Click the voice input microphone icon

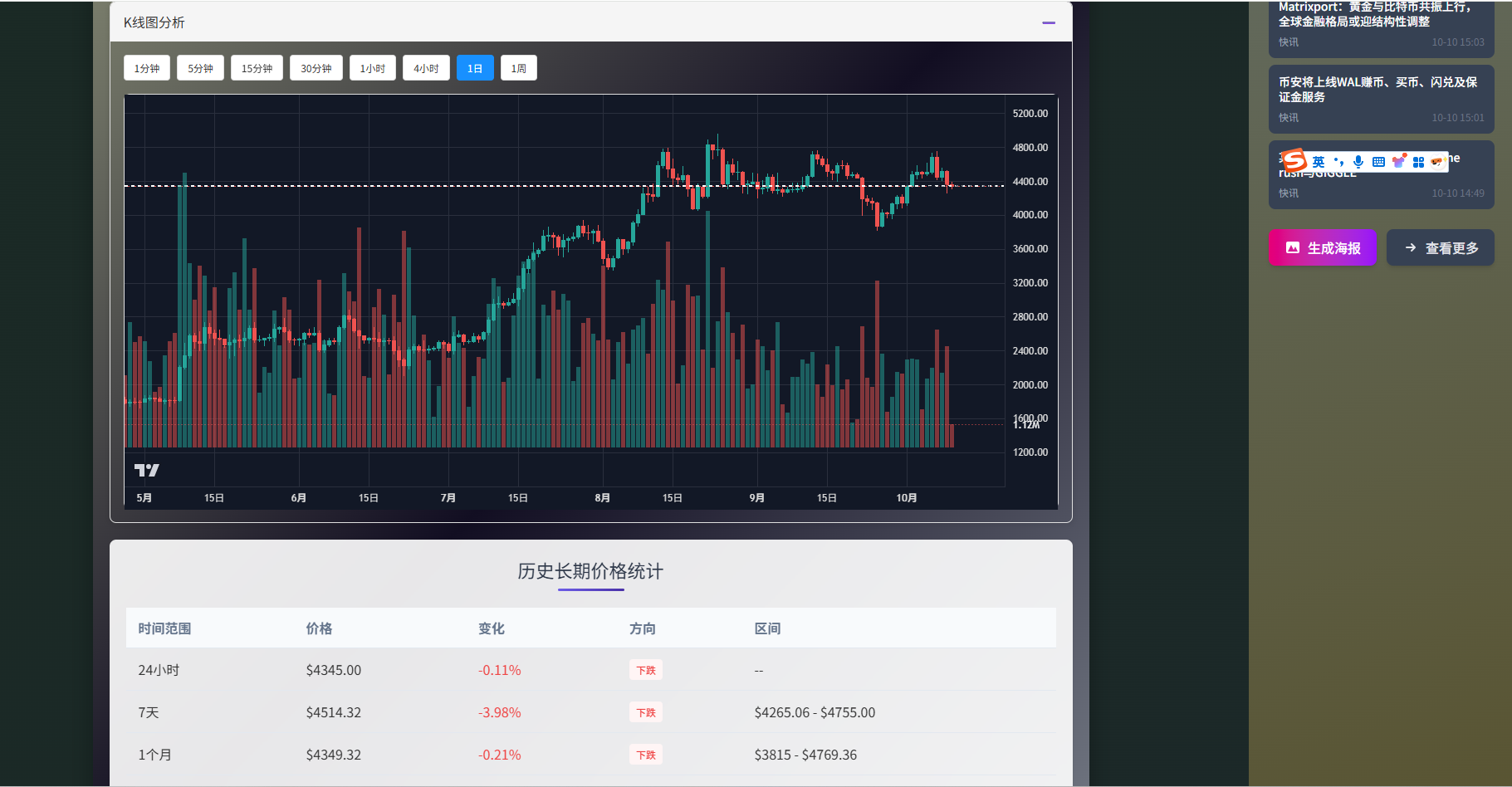[1358, 162]
